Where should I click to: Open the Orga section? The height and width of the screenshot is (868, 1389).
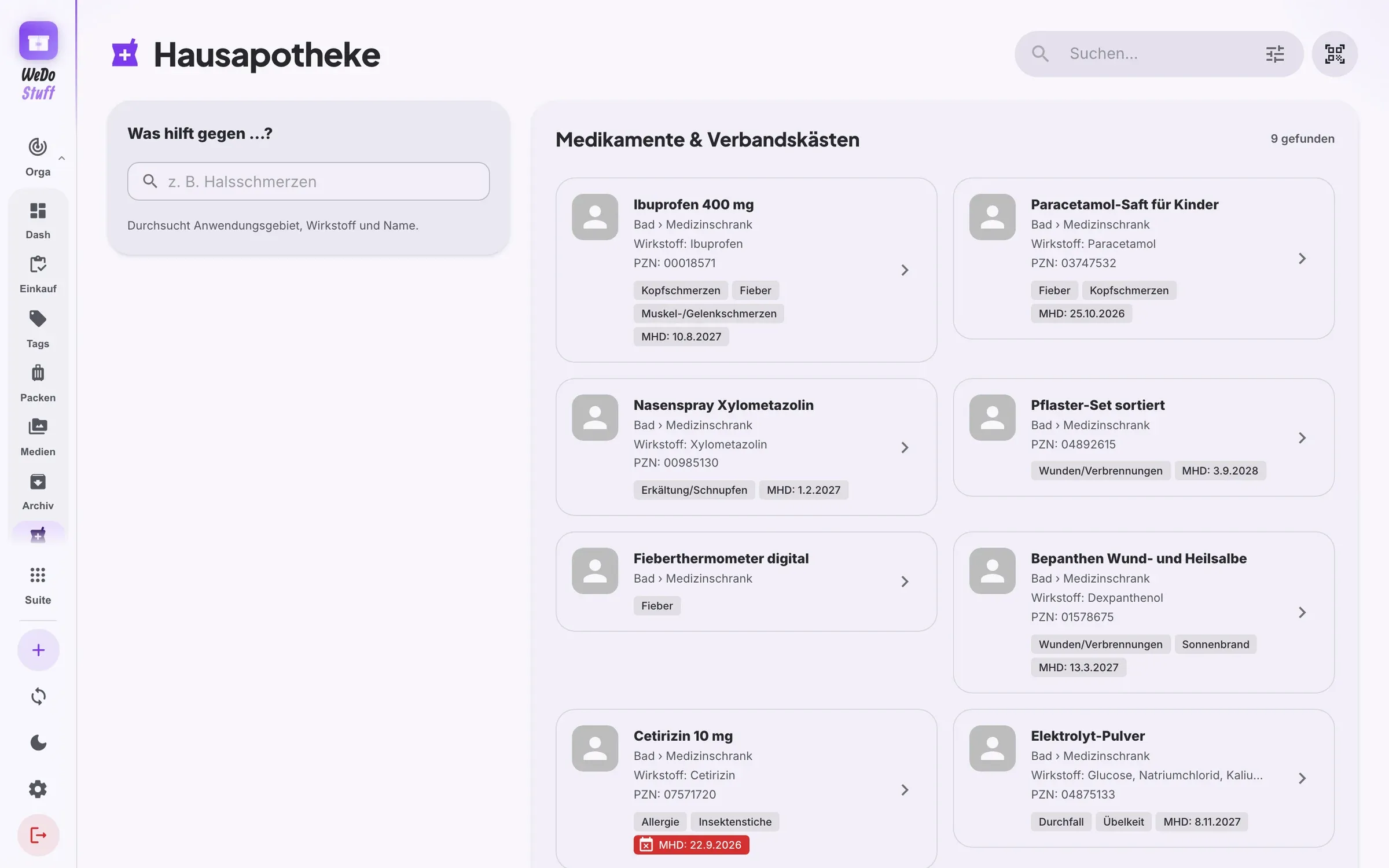[38, 157]
